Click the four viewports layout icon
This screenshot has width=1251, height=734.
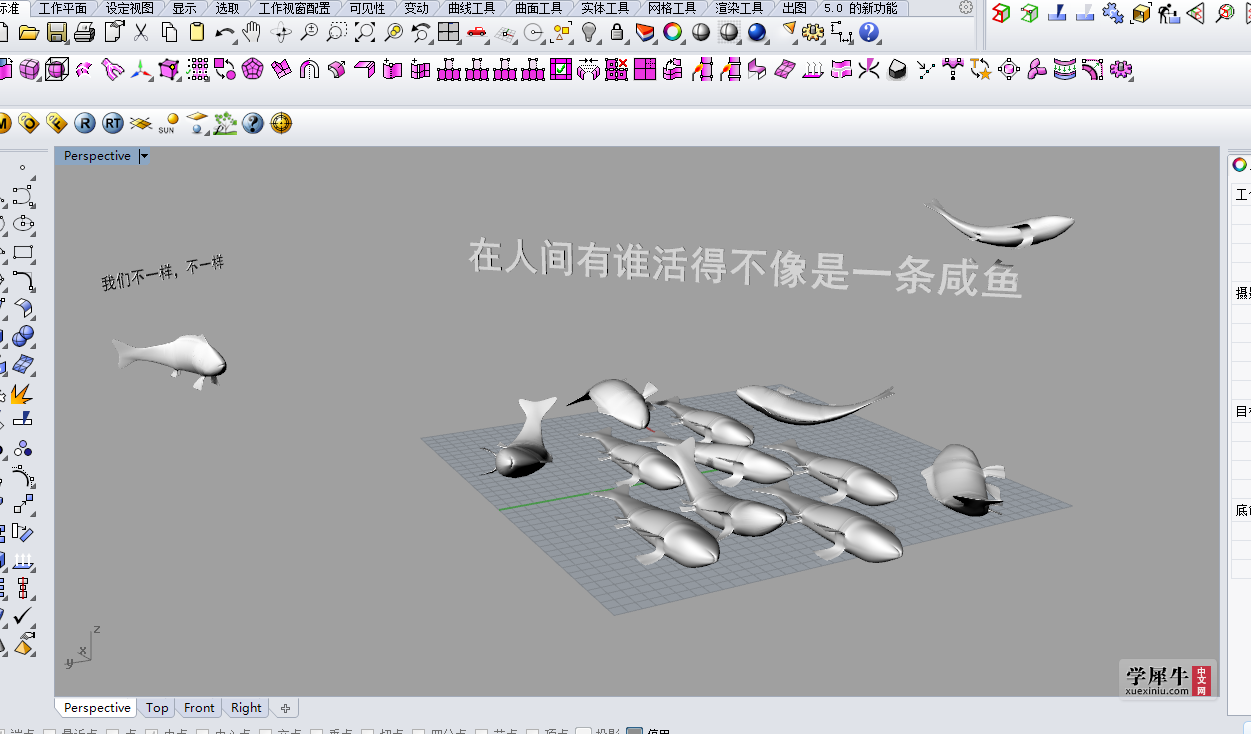[448, 32]
